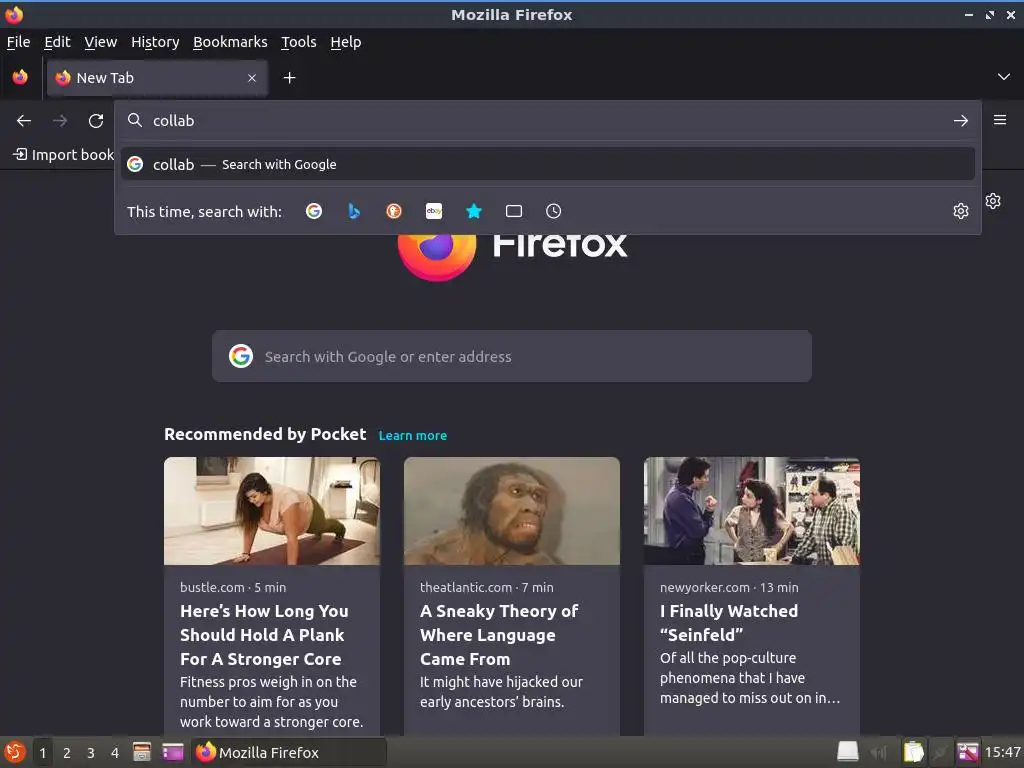Open the ape-man language article thumbnail

pyautogui.click(x=511, y=511)
